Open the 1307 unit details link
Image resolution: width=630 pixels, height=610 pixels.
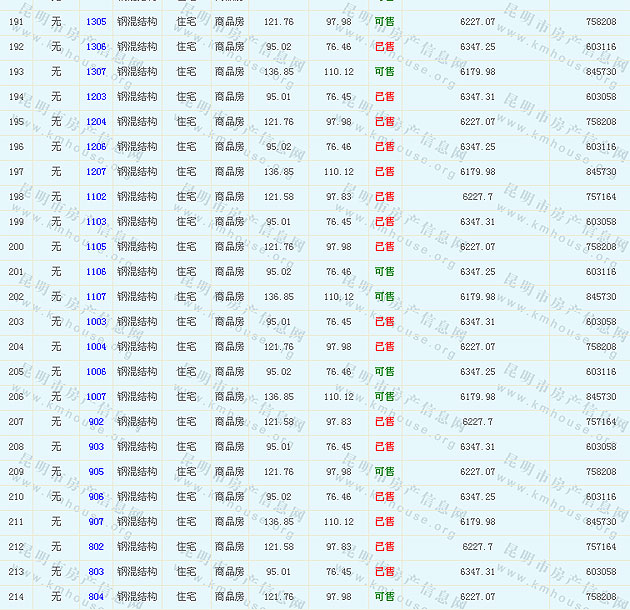click(96, 72)
